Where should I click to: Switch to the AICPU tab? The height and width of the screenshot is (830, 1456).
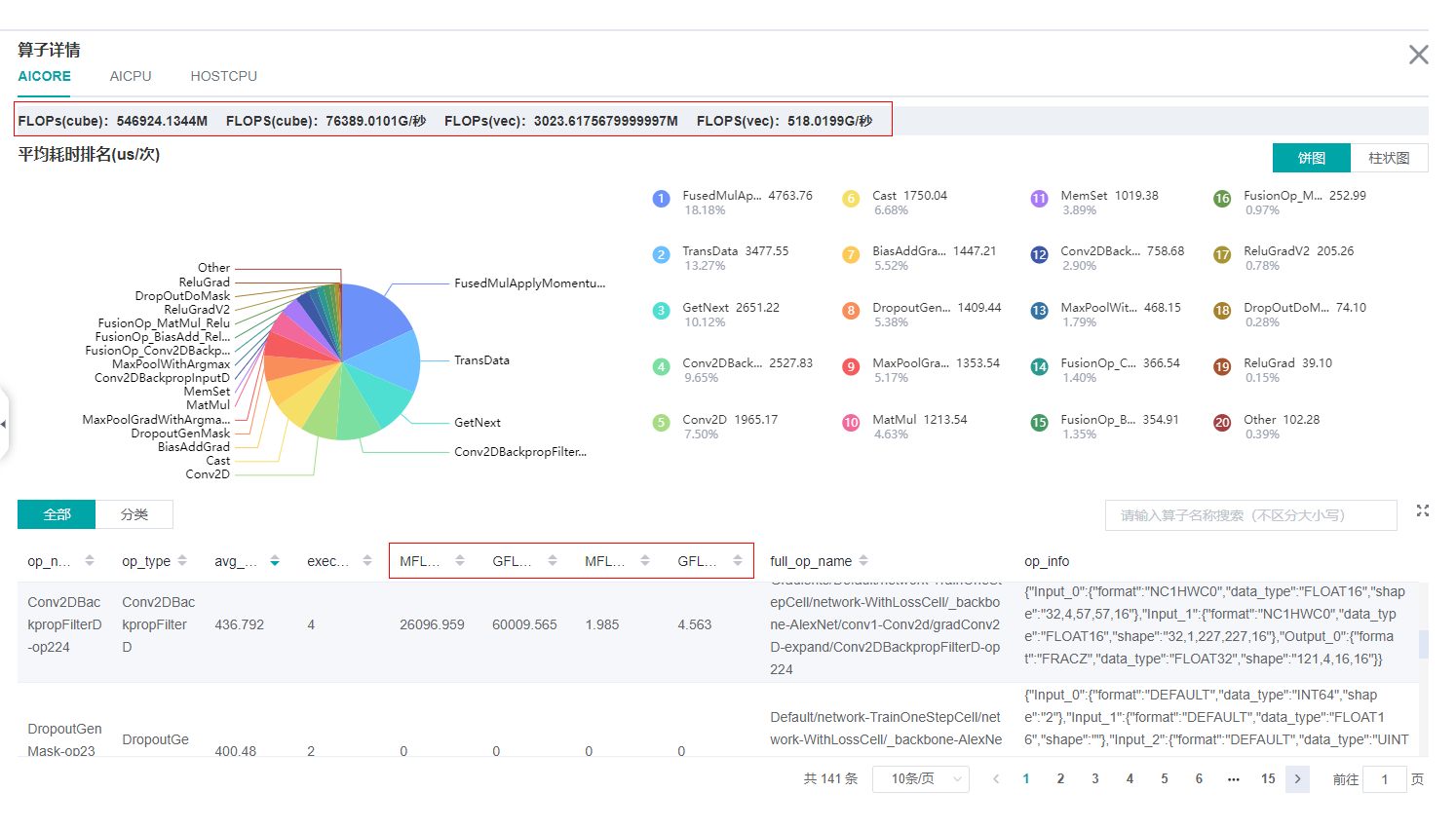(x=131, y=76)
